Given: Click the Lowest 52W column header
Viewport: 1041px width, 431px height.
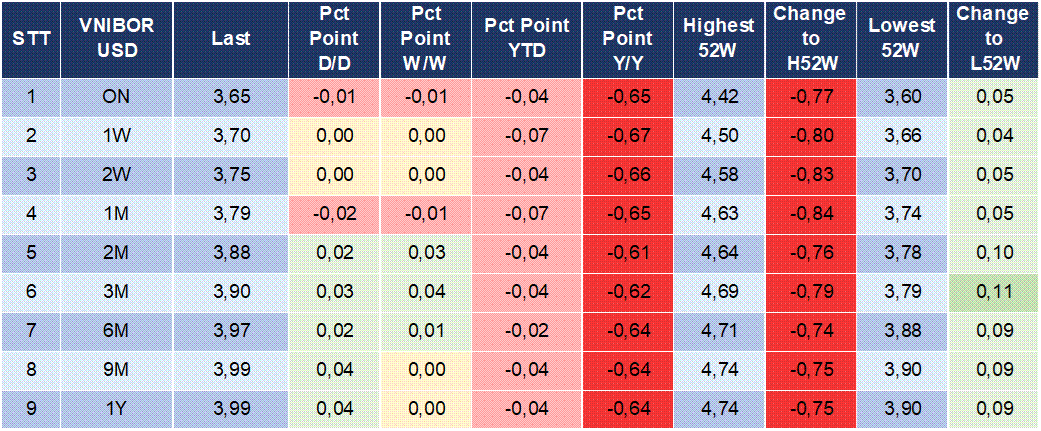Looking at the screenshot, I should coord(902,39).
